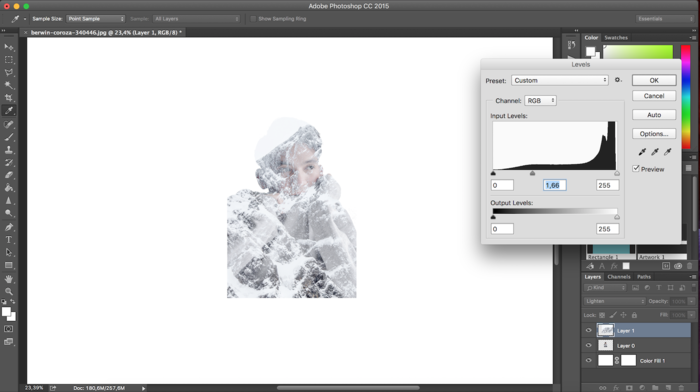Image resolution: width=700 pixels, height=392 pixels.
Task: Select the Pen tool
Action: [x=8, y=227]
